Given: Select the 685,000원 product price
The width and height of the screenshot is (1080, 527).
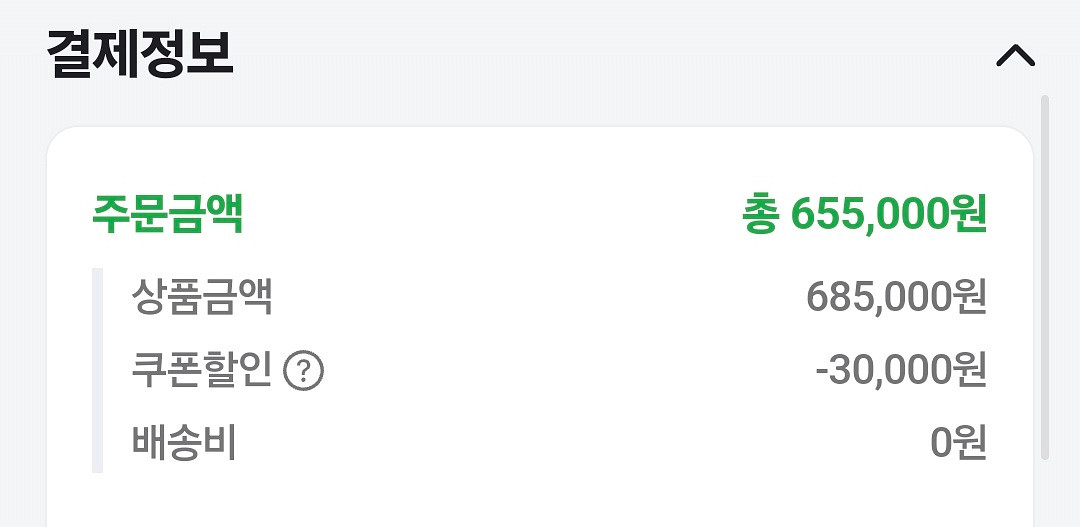Looking at the screenshot, I should (x=896, y=297).
